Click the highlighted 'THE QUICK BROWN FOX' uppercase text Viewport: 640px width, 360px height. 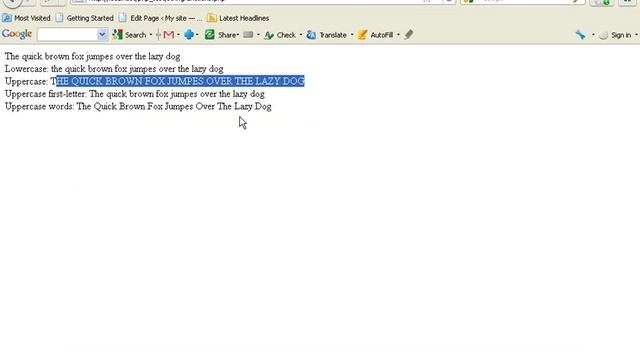180,81
